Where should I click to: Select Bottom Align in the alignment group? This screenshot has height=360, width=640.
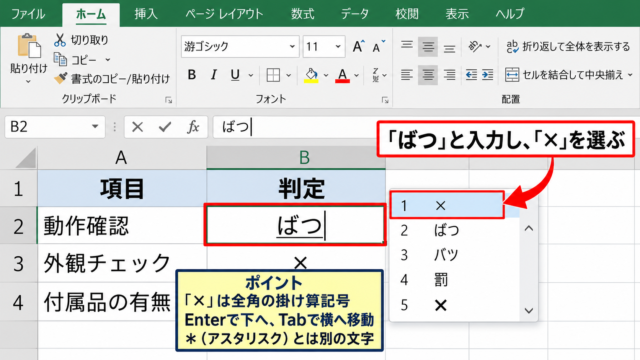tap(449, 47)
